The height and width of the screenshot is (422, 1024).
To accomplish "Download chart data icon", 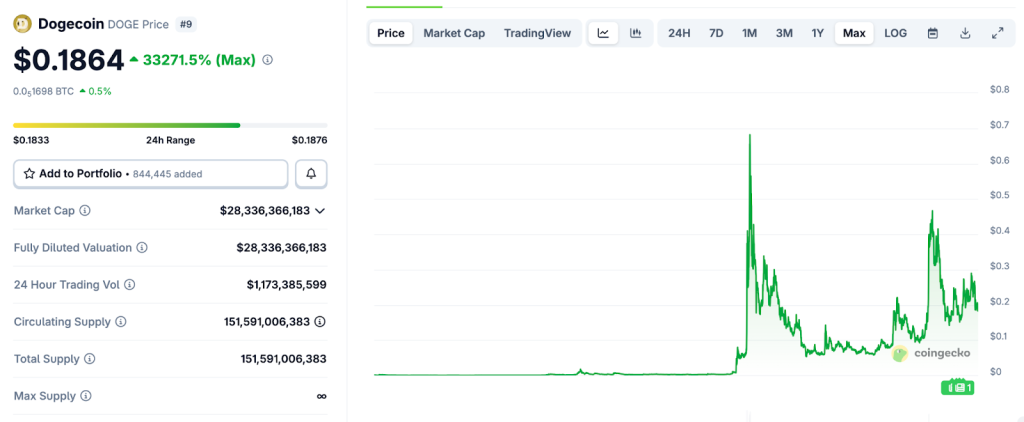I will click(x=965, y=33).
